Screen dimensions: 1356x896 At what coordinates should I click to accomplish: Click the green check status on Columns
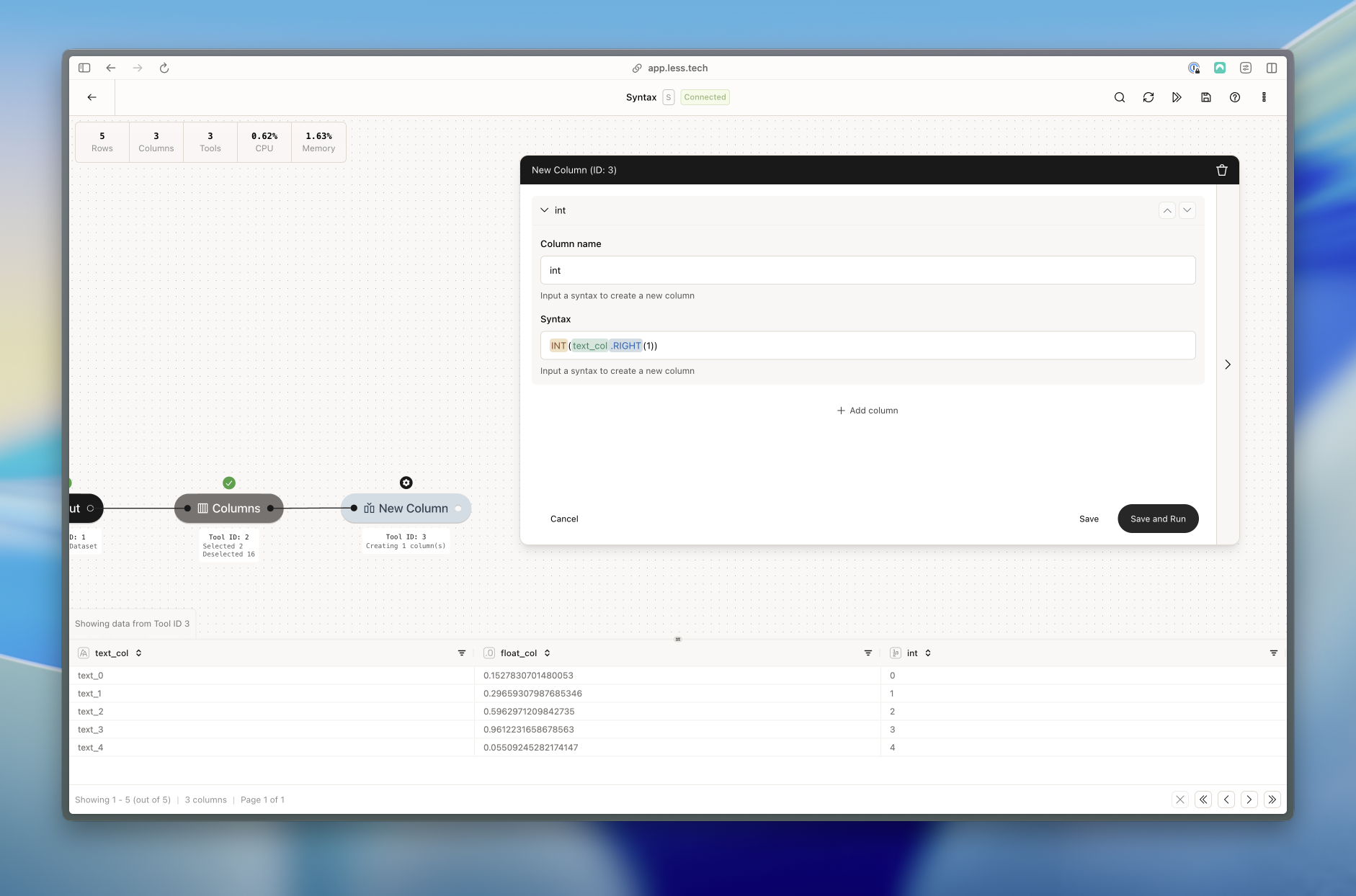[229, 483]
